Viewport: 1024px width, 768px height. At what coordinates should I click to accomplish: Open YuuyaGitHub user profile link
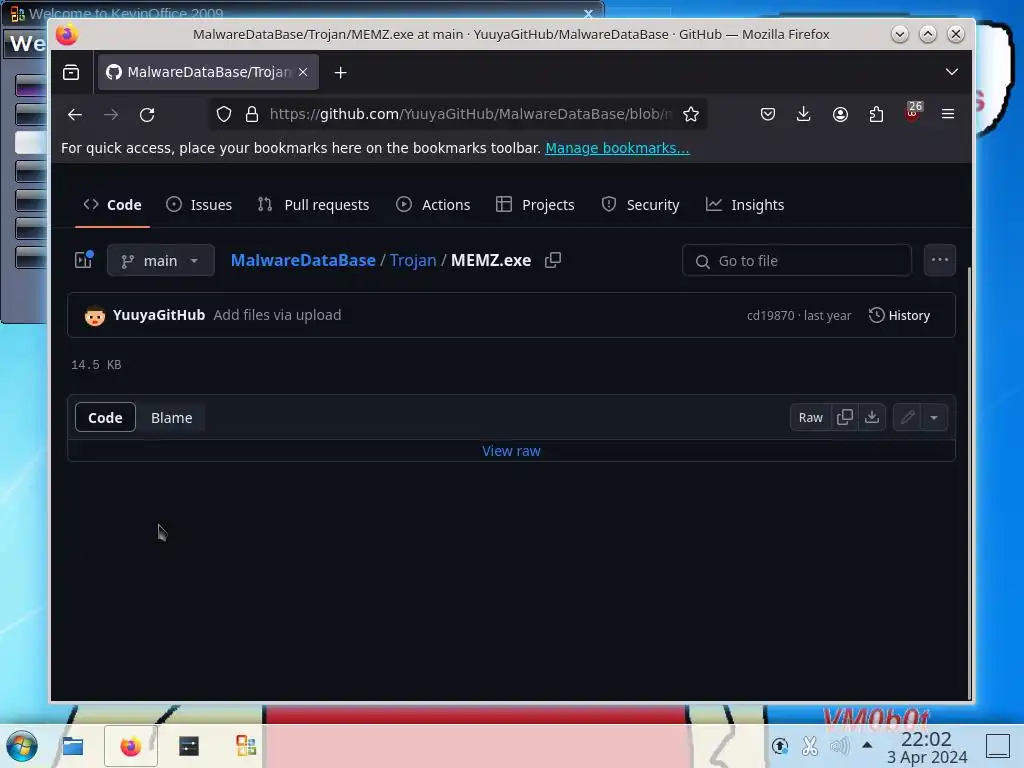coord(159,315)
